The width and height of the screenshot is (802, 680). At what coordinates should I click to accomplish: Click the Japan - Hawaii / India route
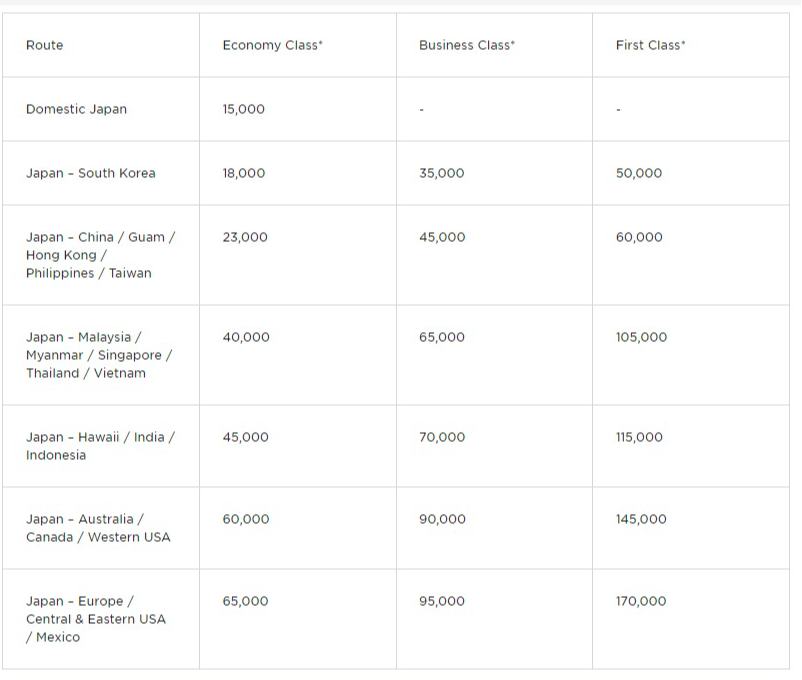tap(100, 446)
